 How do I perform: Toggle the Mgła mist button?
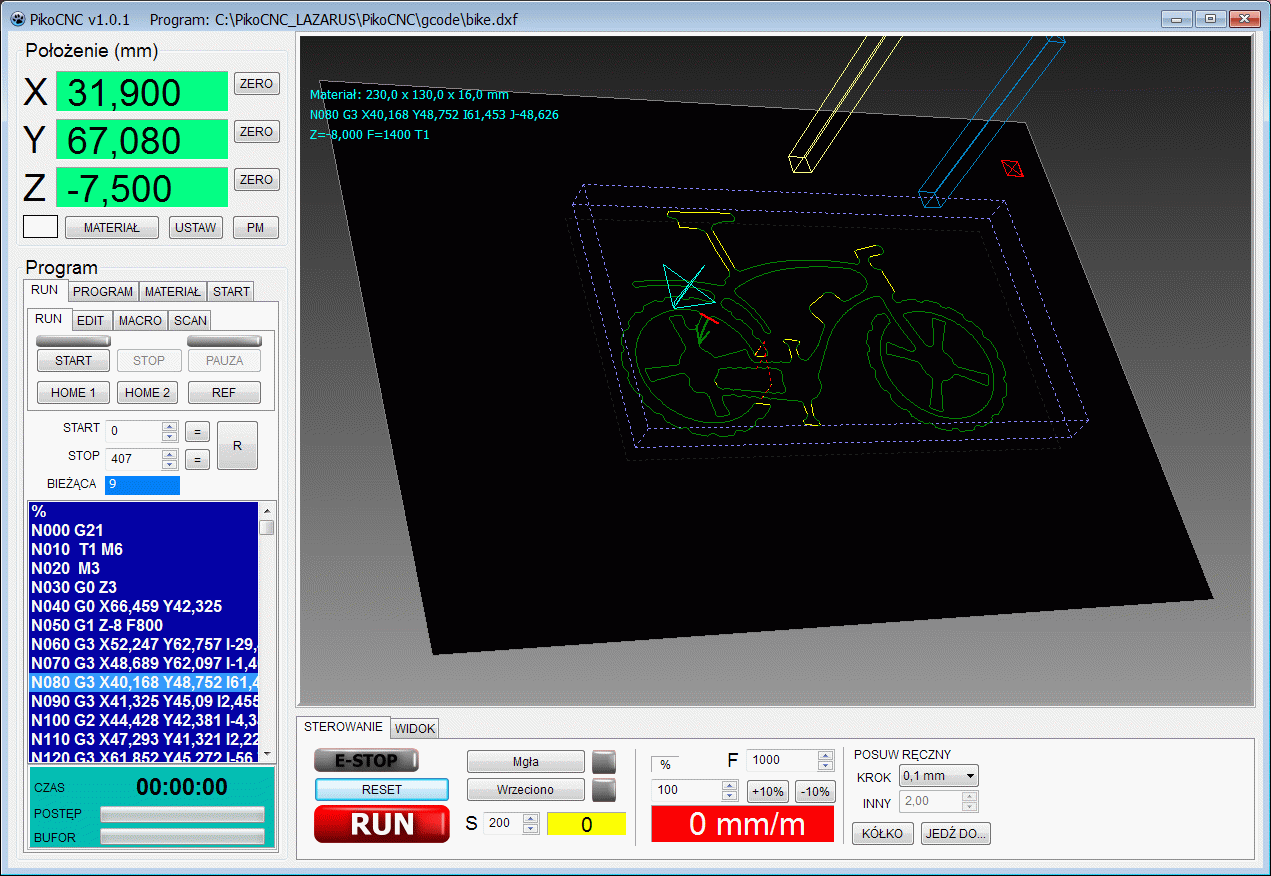(526, 762)
